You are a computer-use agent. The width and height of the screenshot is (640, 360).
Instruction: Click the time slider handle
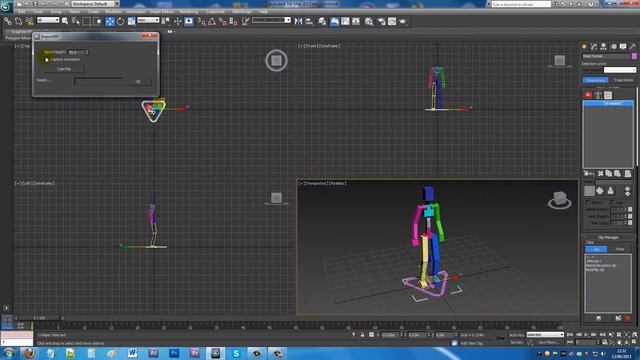coord(39,318)
